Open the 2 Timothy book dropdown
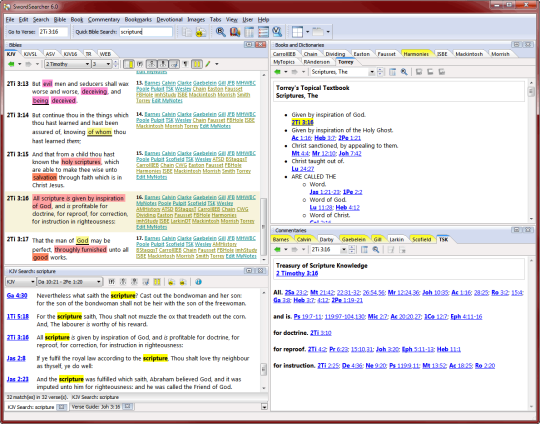The image size is (540, 424). (68, 64)
